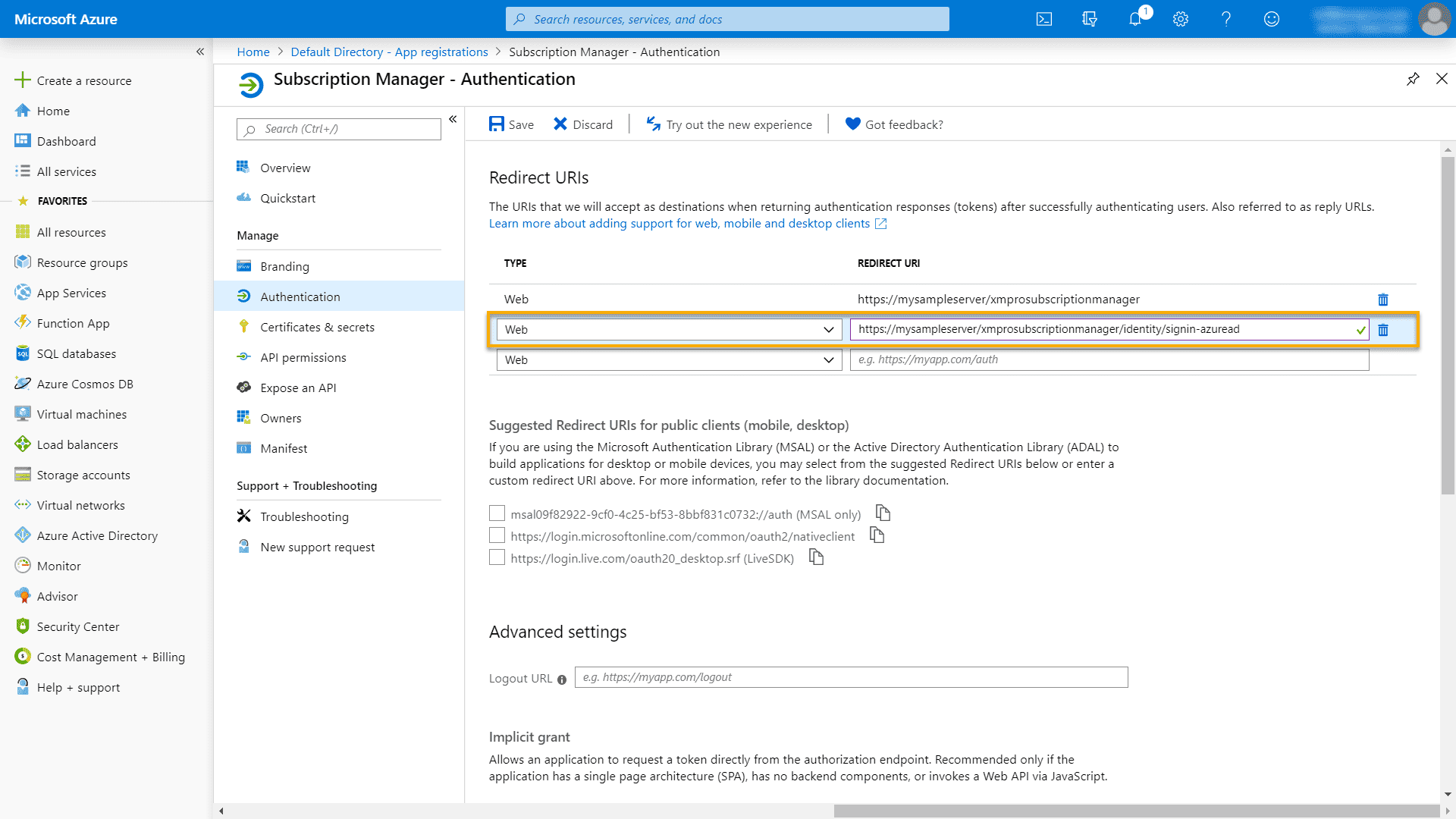The height and width of the screenshot is (819, 1456).
Task: Click the vertical scrollbar of the content pane
Action: coord(1448,326)
